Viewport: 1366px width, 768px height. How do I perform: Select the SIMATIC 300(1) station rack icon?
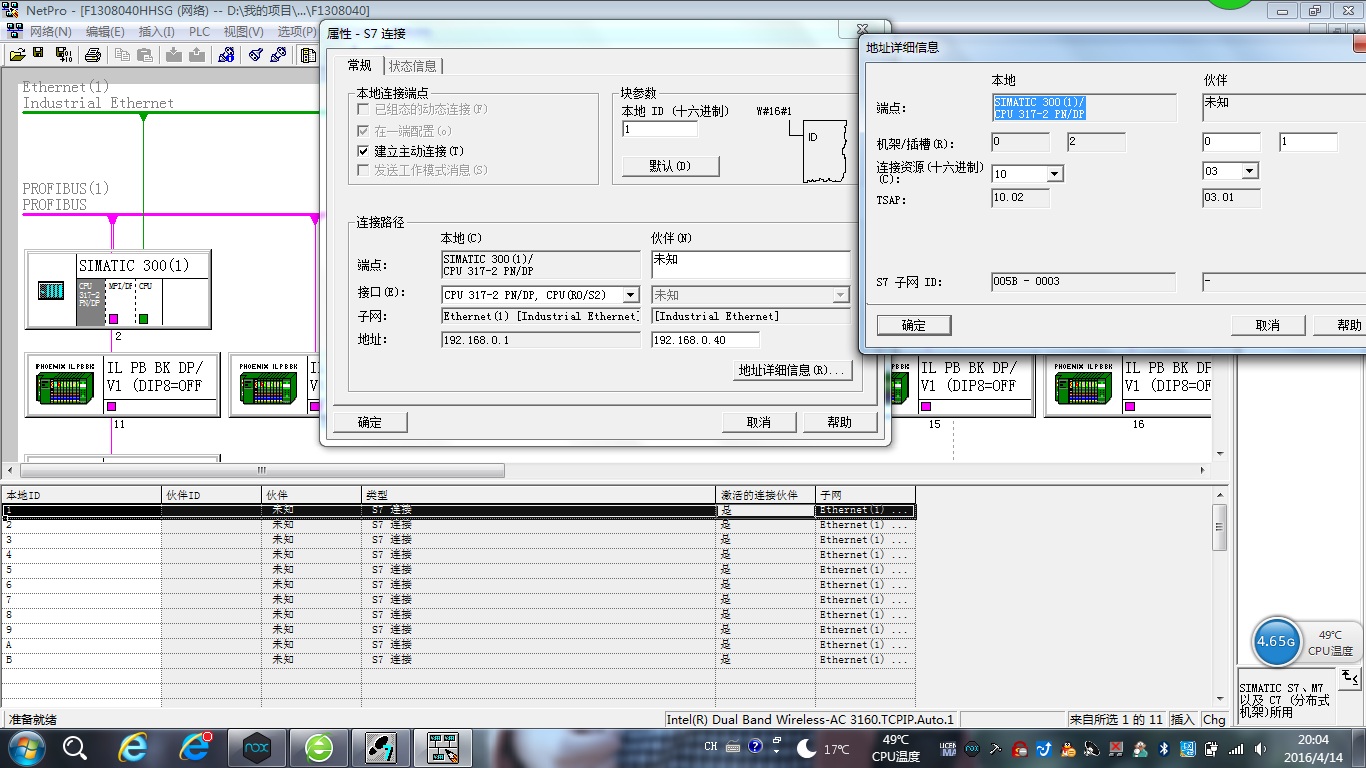pos(51,291)
